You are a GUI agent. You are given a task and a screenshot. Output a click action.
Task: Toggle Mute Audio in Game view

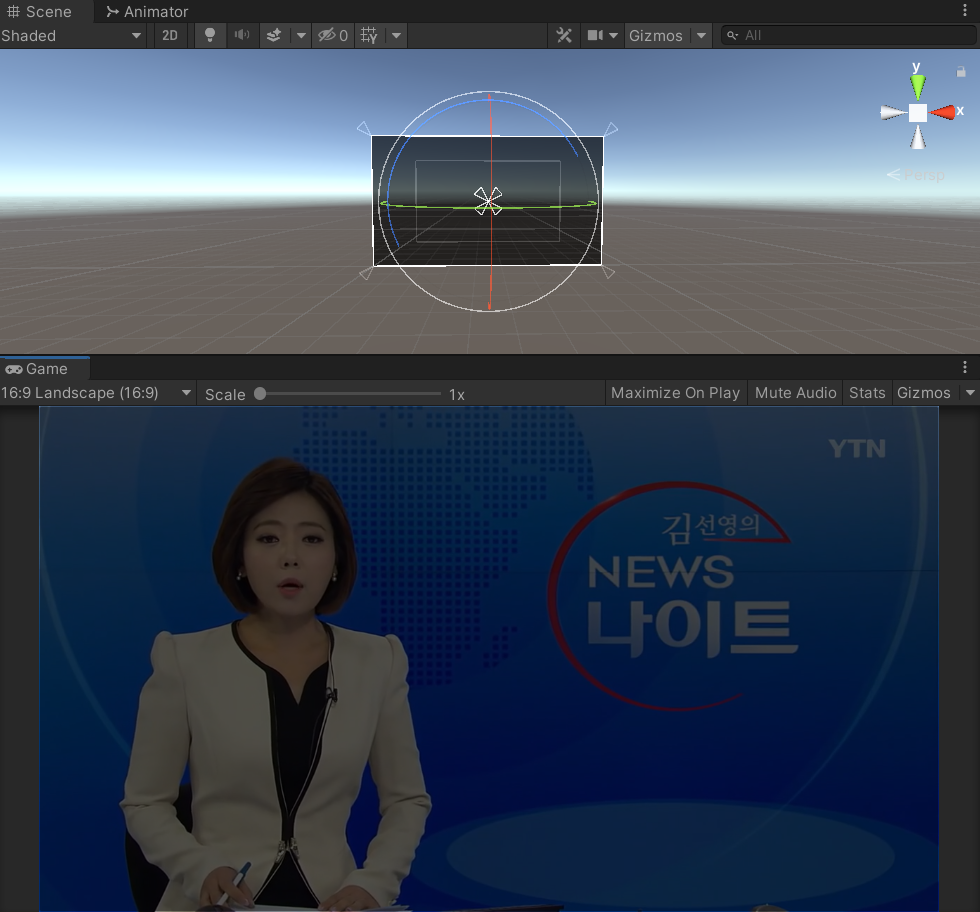coord(796,393)
